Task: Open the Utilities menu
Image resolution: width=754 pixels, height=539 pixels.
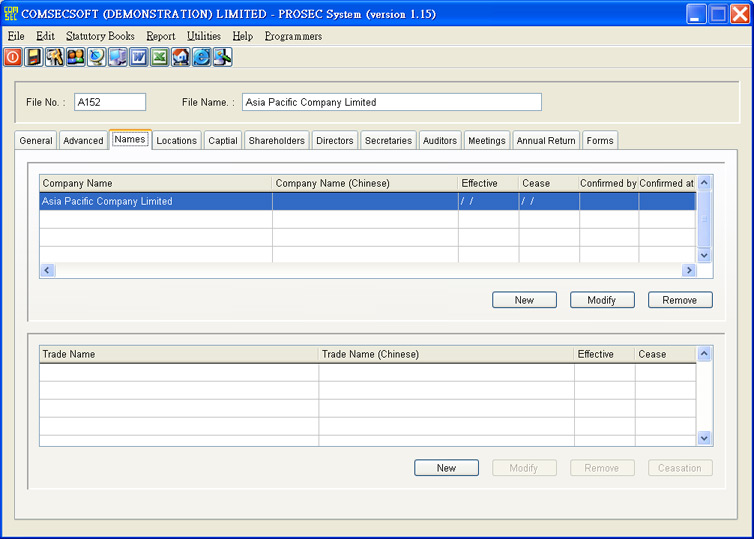Action: point(203,36)
